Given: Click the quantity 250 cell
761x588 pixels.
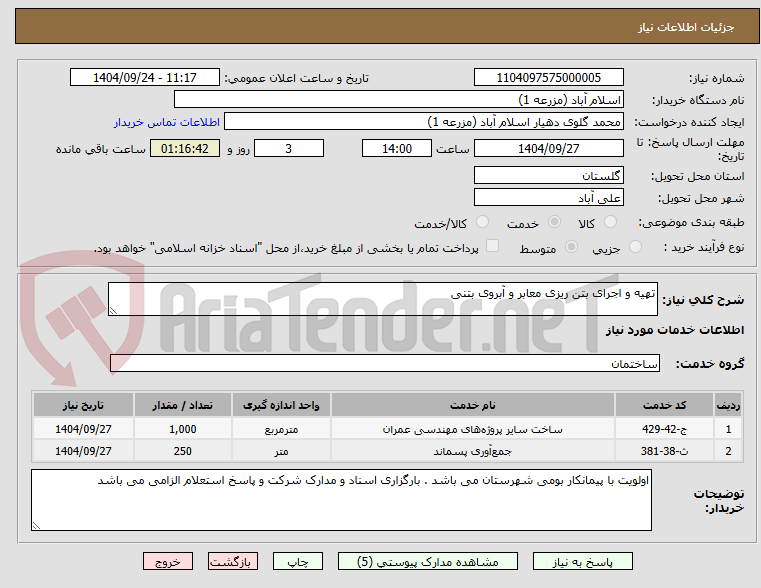Looking at the screenshot, I should click(x=182, y=451).
